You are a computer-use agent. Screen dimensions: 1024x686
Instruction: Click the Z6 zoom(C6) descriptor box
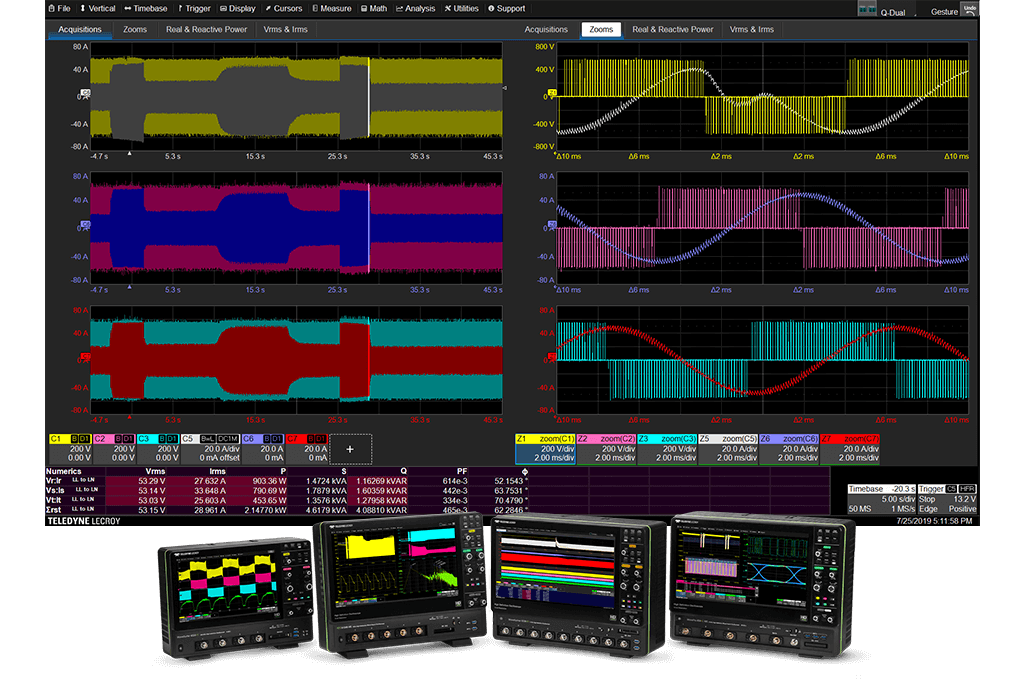tap(787, 448)
